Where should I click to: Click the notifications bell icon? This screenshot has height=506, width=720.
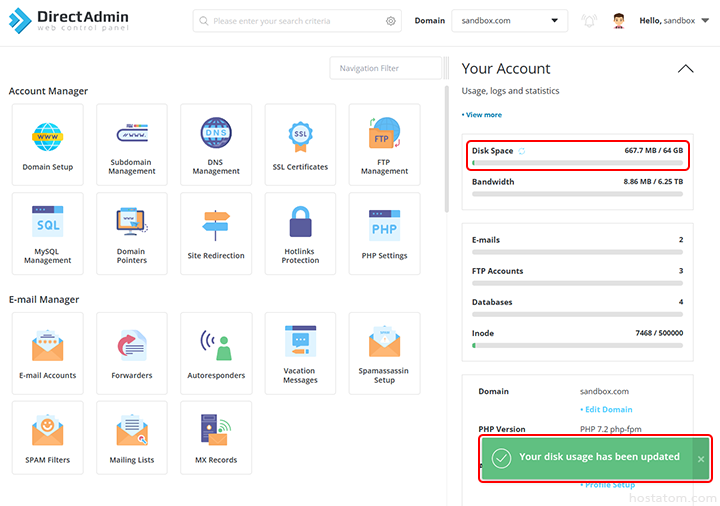[x=589, y=21]
